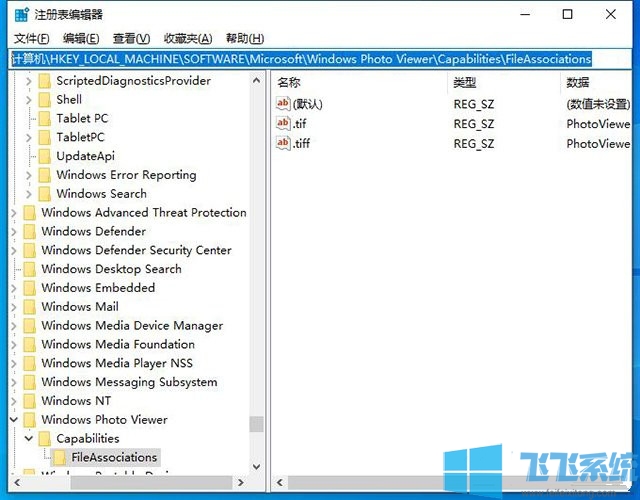Select the FileAssociations tree item label
The height and width of the screenshot is (500, 640).
coord(114,458)
